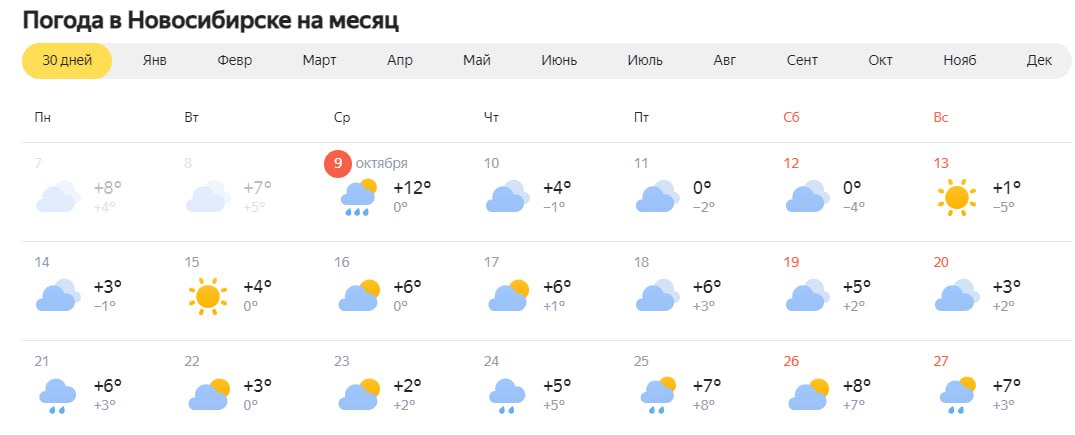The width and height of the screenshot is (1075, 435).
Task: Select the 30 дней tab
Action: click(67, 60)
